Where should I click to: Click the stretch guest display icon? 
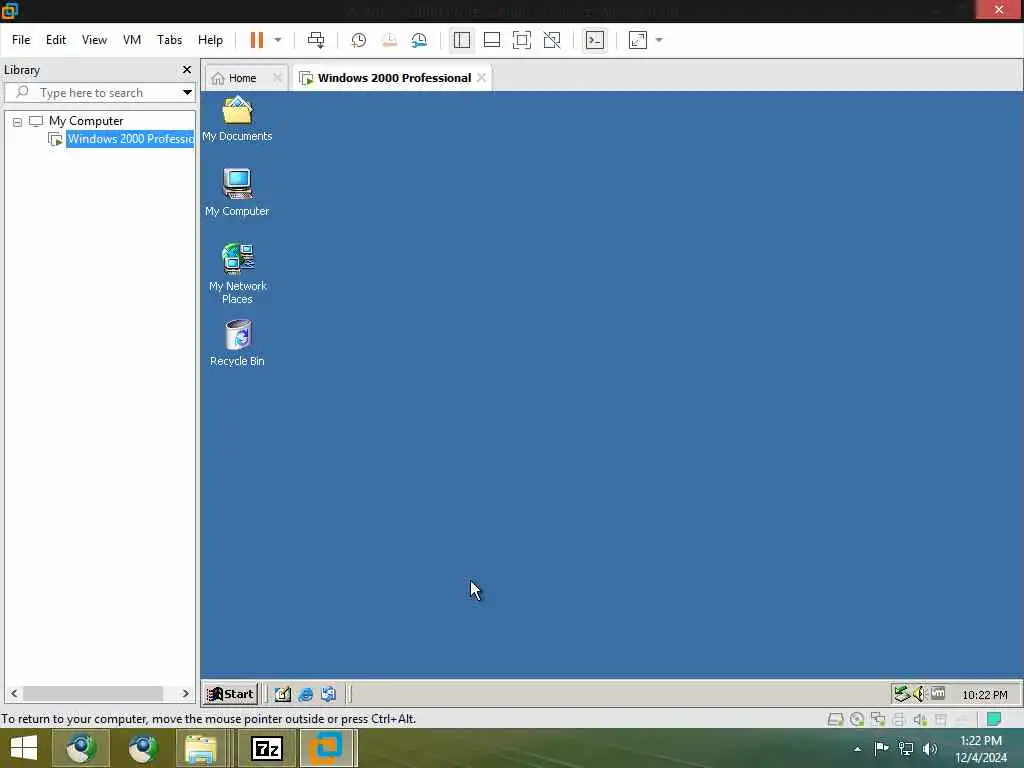(638, 40)
